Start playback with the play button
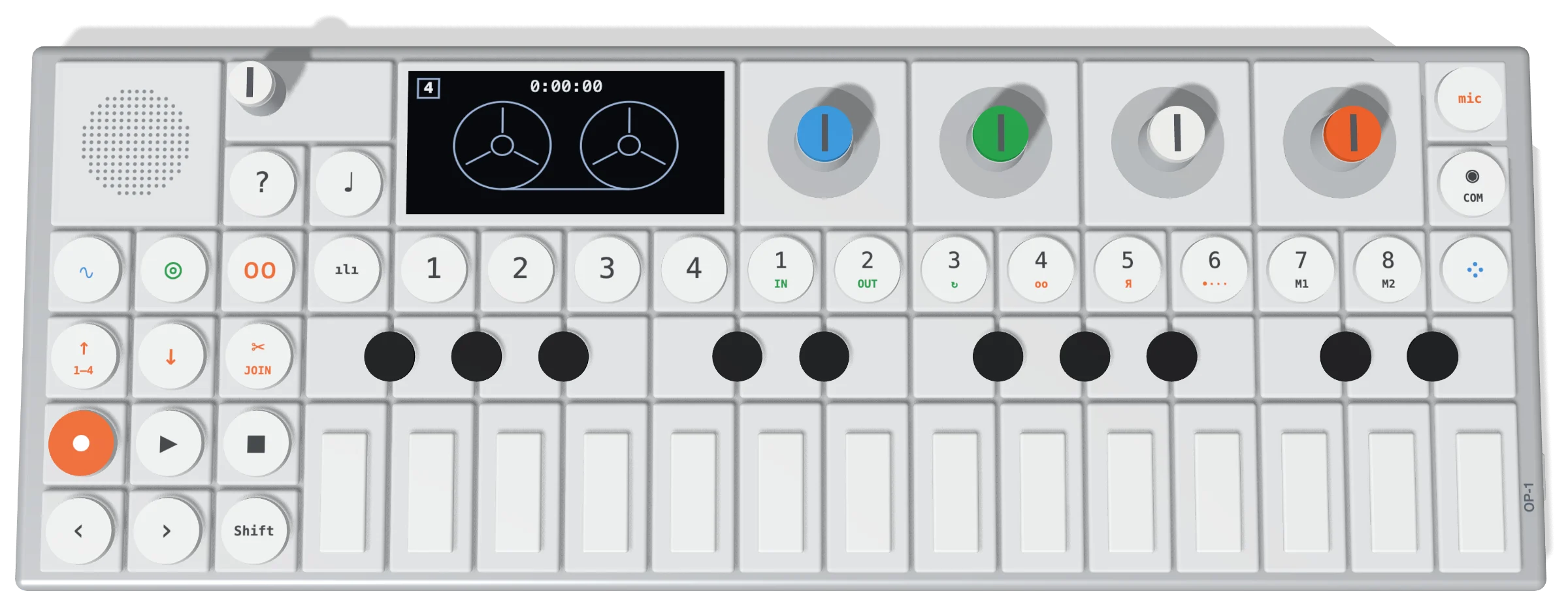Image resolution: width=1568 pixels, height=606 pixels. tap(169, 444)
